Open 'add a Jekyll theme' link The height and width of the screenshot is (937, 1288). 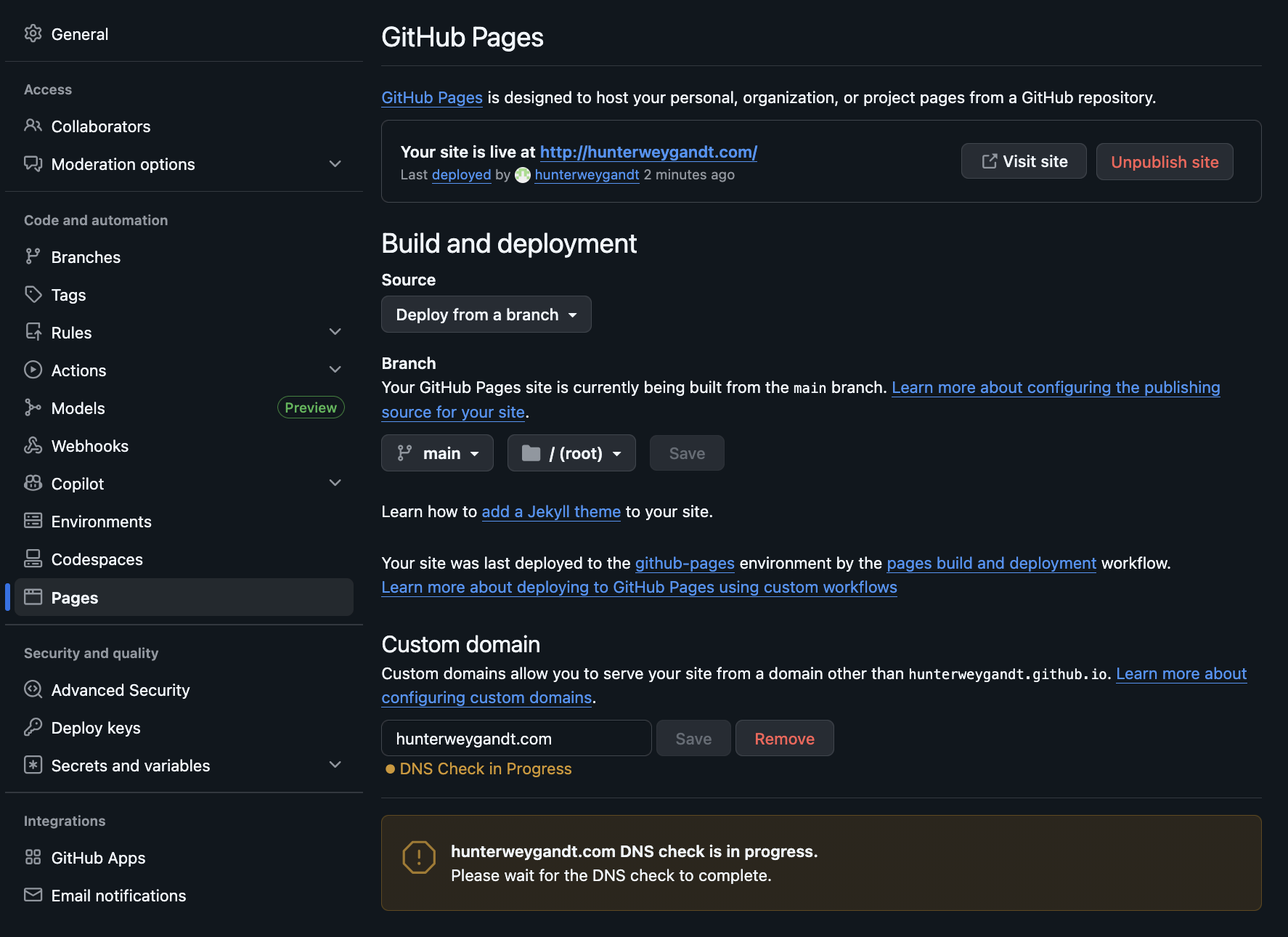pos(551,511)
